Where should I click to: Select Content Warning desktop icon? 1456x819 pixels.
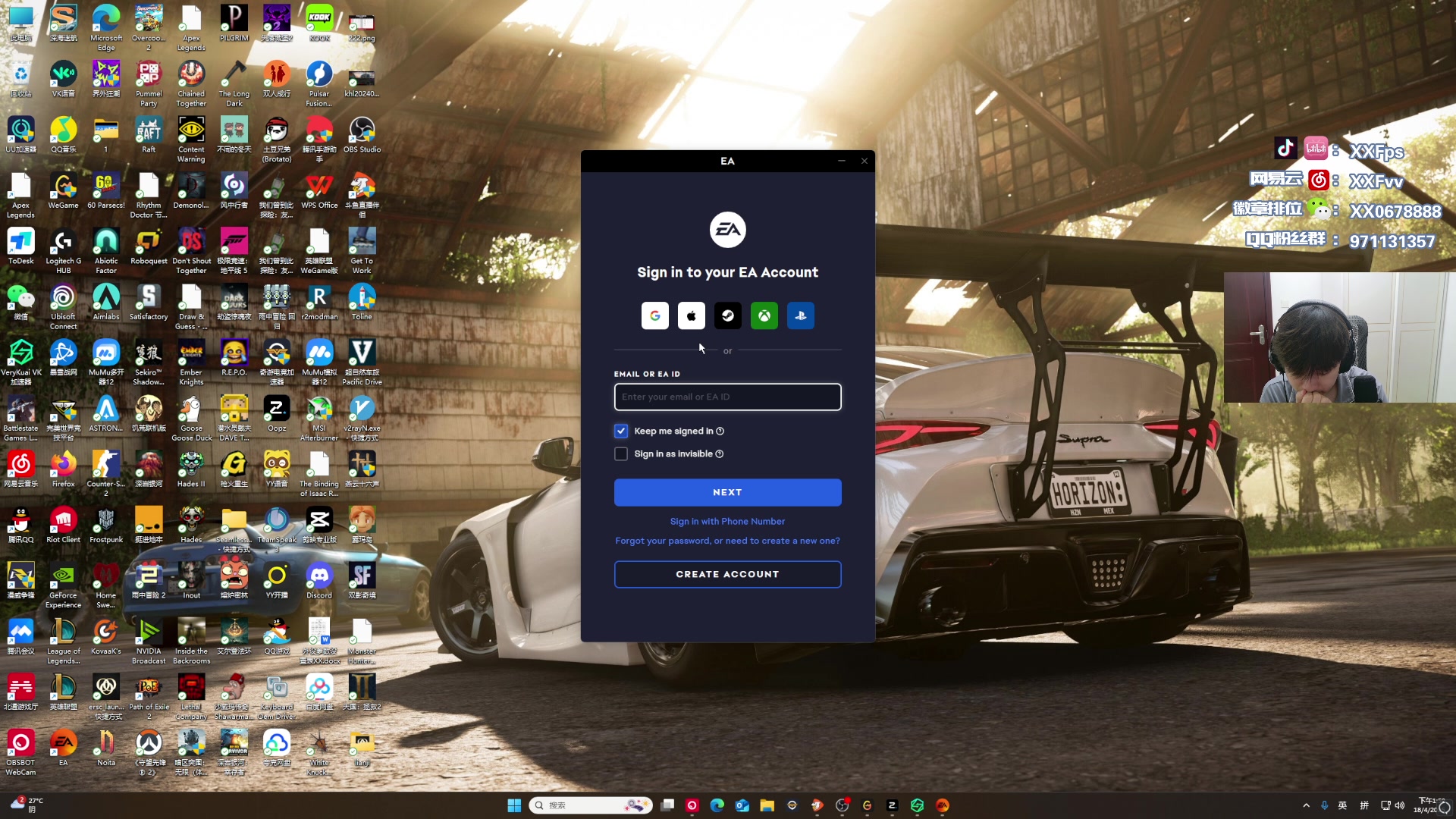coord(191,140)
